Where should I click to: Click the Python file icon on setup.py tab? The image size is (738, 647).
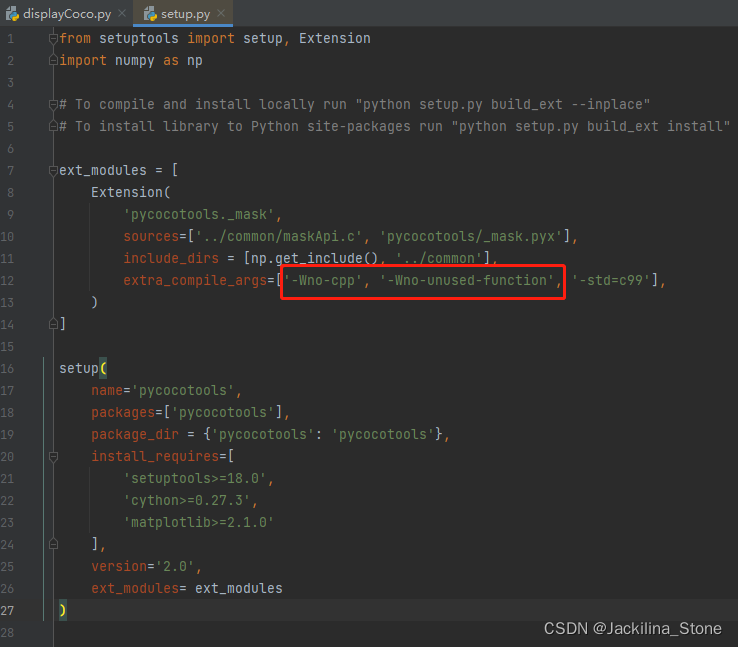(x=150, y=14)
